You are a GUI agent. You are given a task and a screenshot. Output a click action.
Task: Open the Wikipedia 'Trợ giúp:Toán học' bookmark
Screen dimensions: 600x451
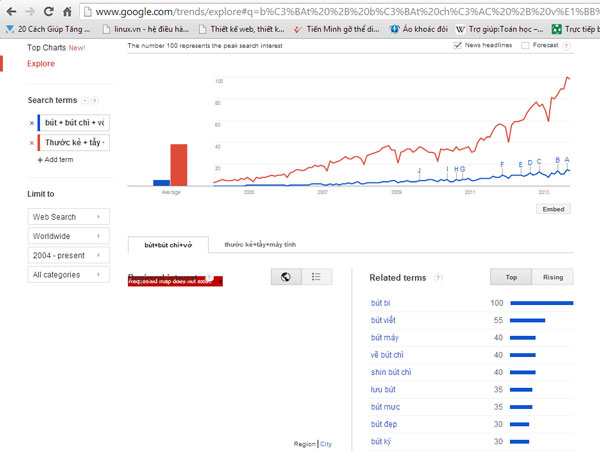click(499, 29)
